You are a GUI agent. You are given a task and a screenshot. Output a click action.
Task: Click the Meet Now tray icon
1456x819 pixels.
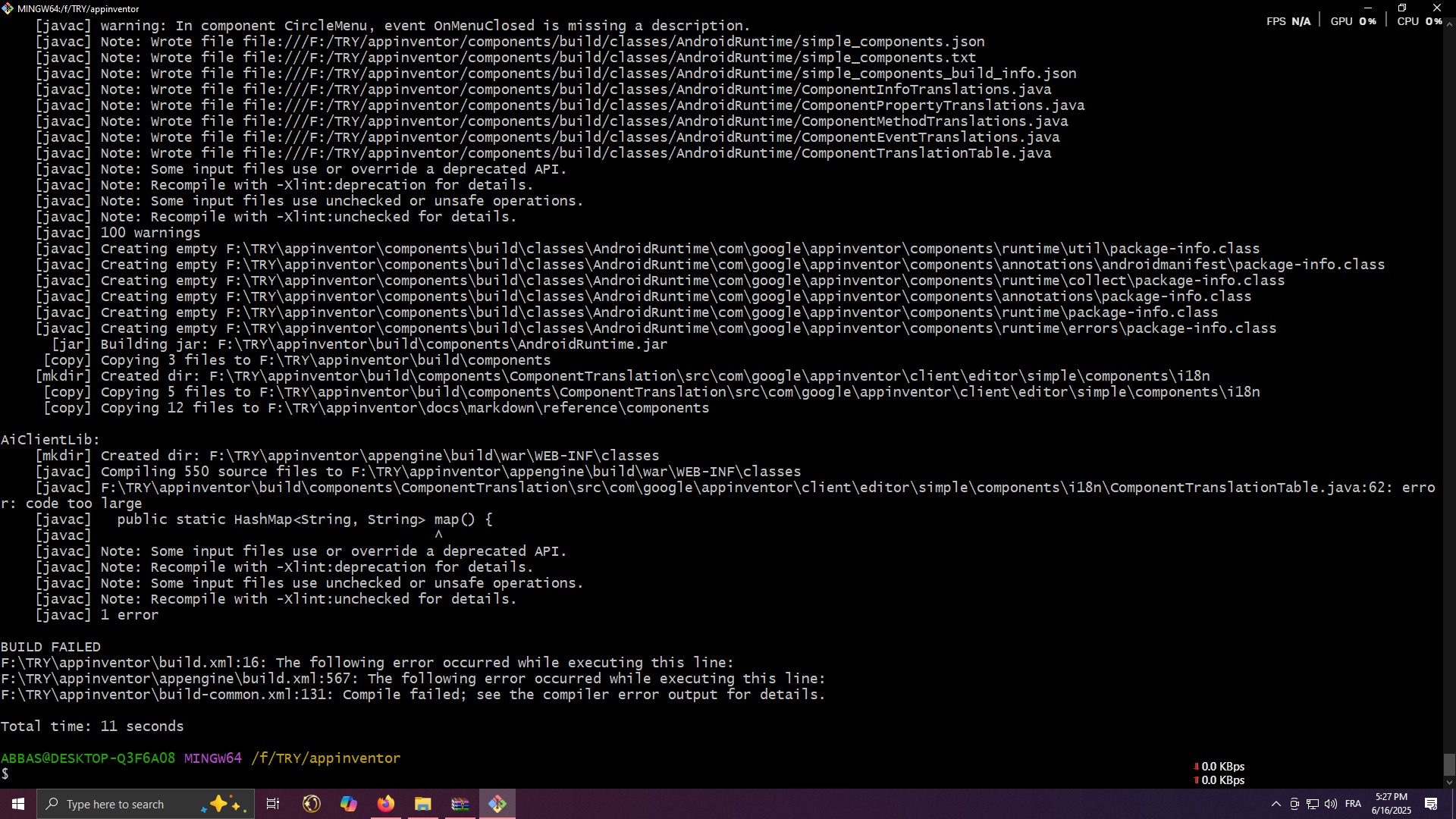[1294, 804]
